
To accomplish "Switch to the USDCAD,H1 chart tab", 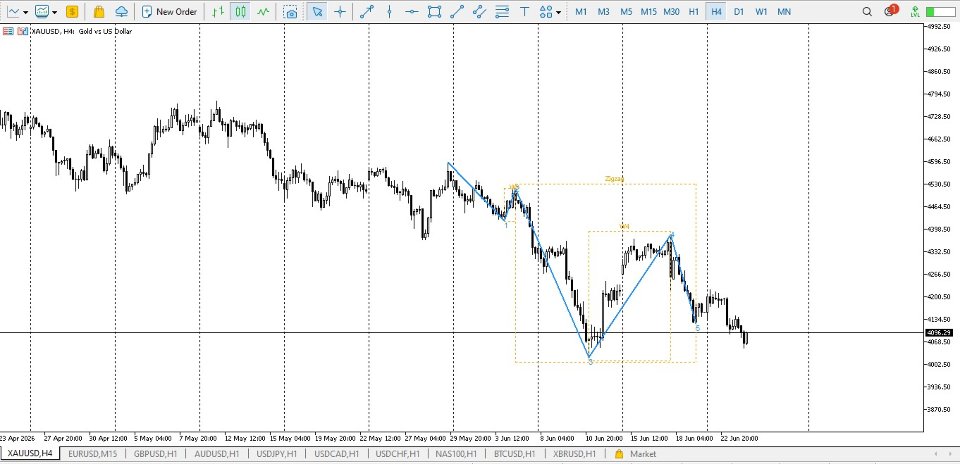I will (337, 454).
